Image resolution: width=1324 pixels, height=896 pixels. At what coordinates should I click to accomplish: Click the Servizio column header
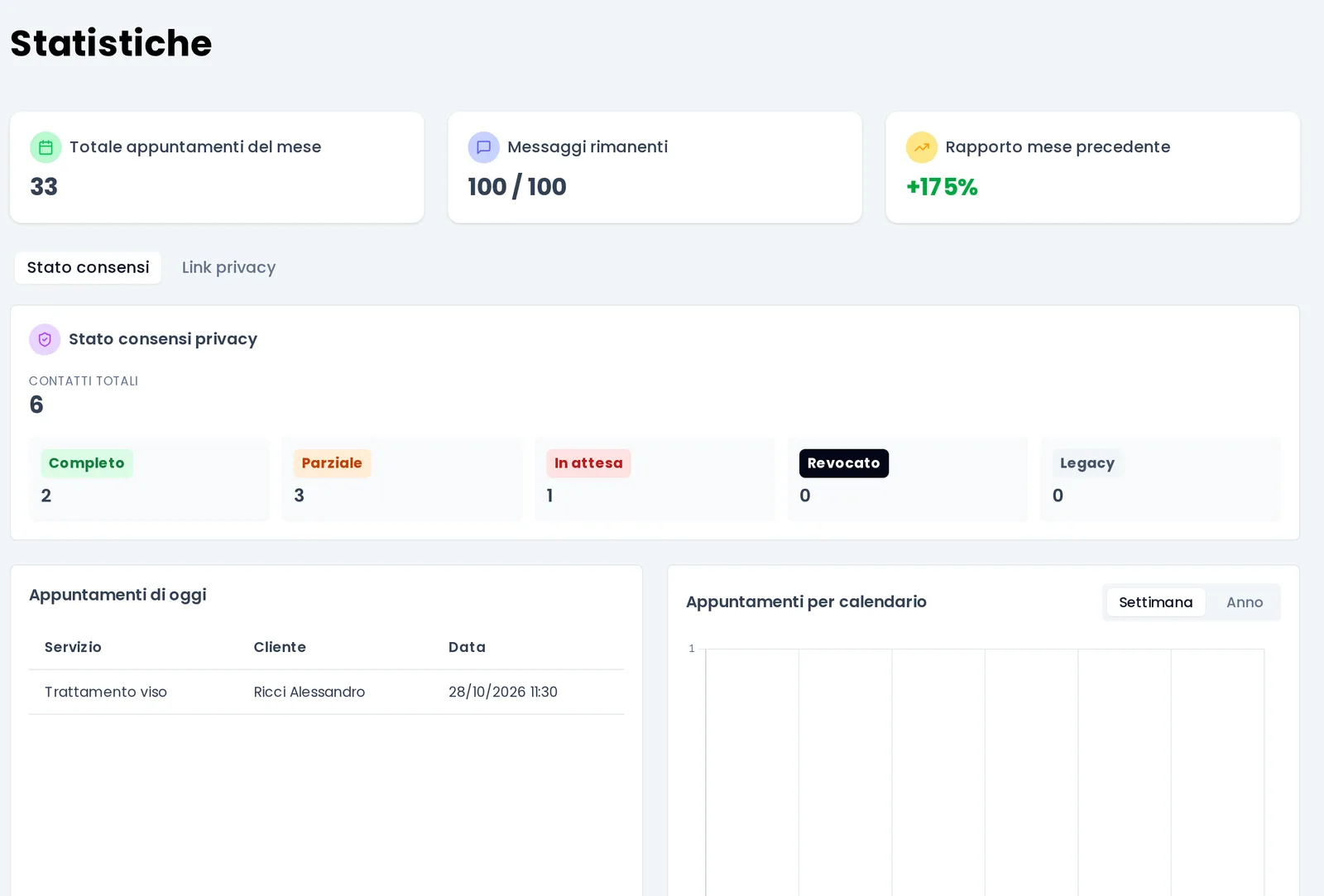pyautogui.click(x=73, y=647)
